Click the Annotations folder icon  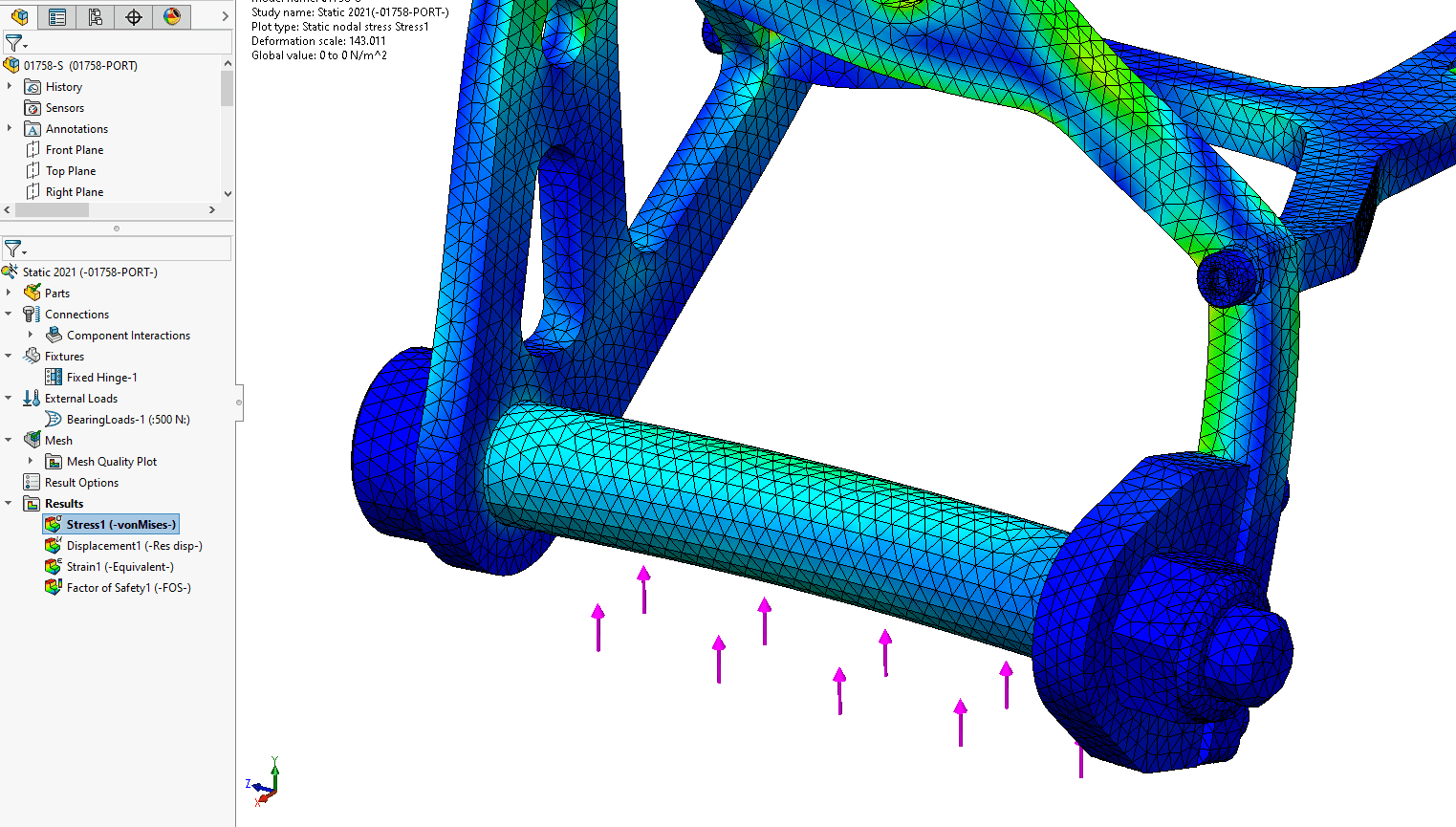click(33, 128)
